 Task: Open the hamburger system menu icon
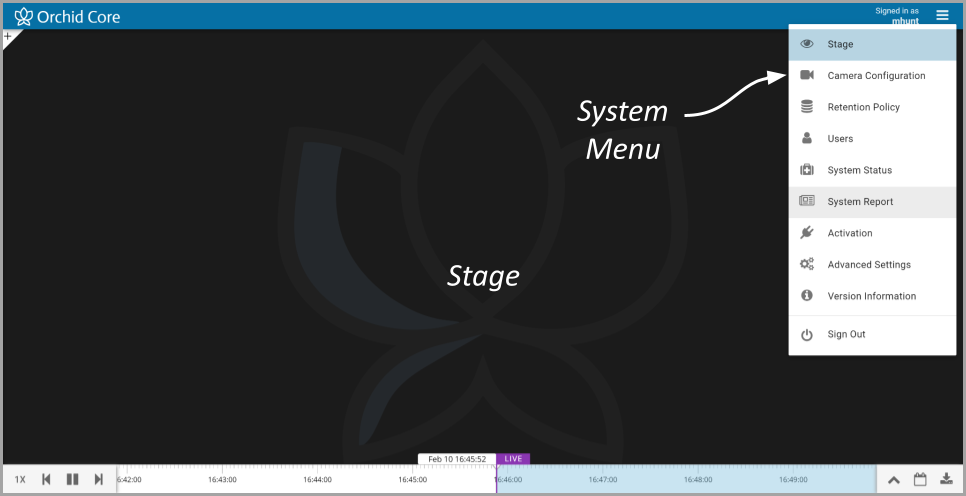pos(942,15)
